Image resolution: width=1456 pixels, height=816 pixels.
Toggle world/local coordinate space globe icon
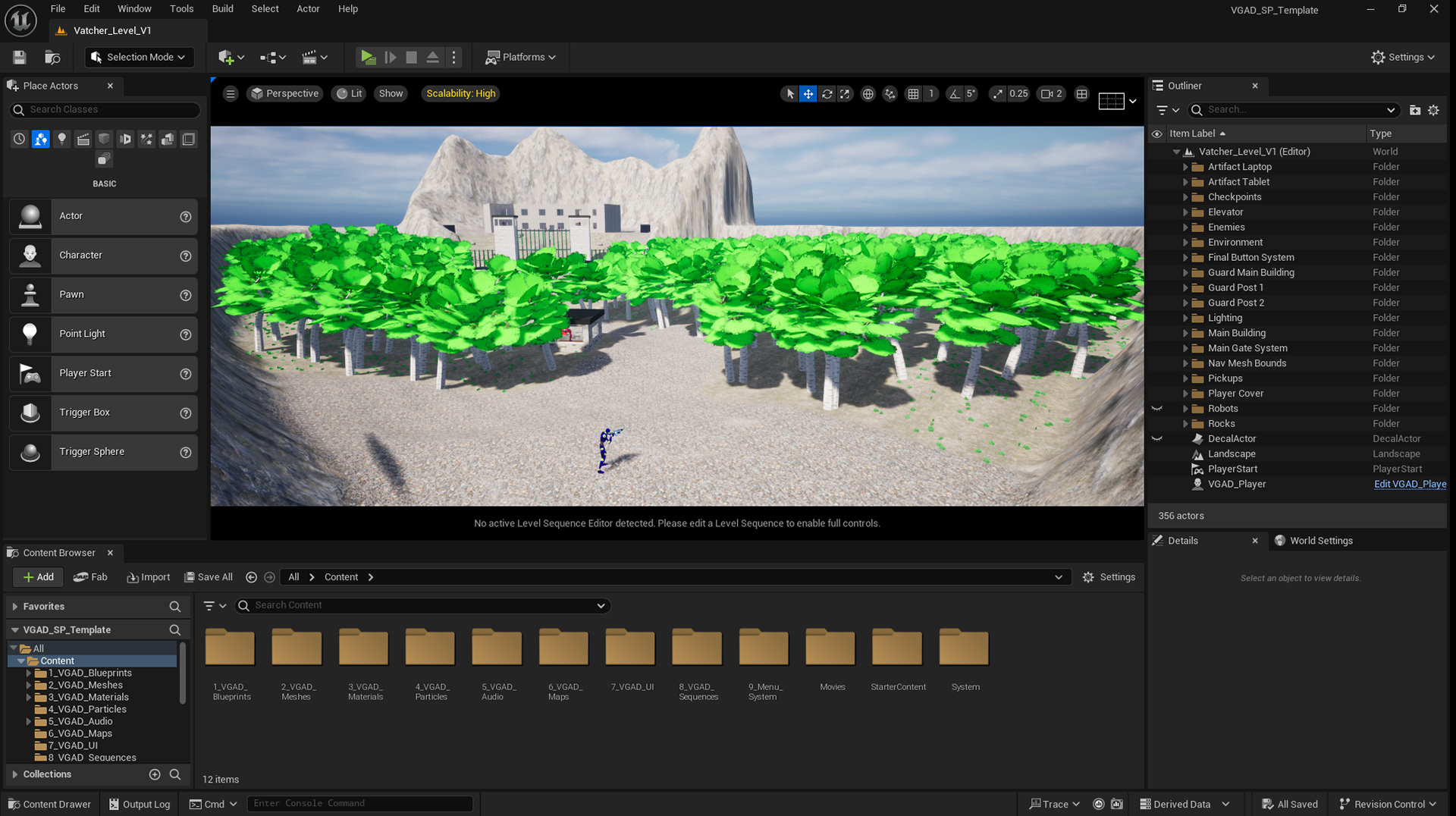click(868, 94)
